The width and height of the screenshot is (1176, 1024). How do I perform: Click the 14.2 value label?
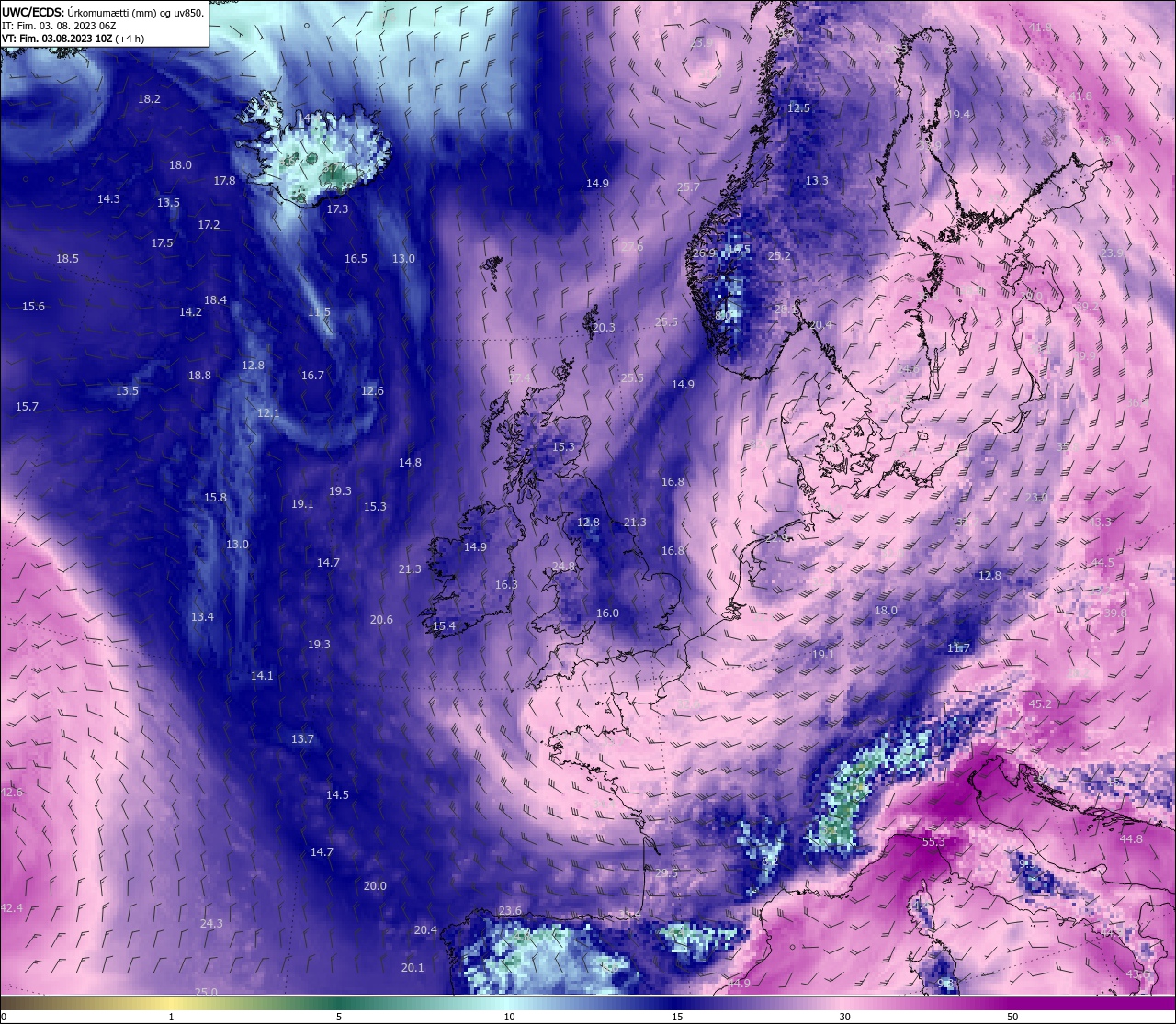click(190, 311)
